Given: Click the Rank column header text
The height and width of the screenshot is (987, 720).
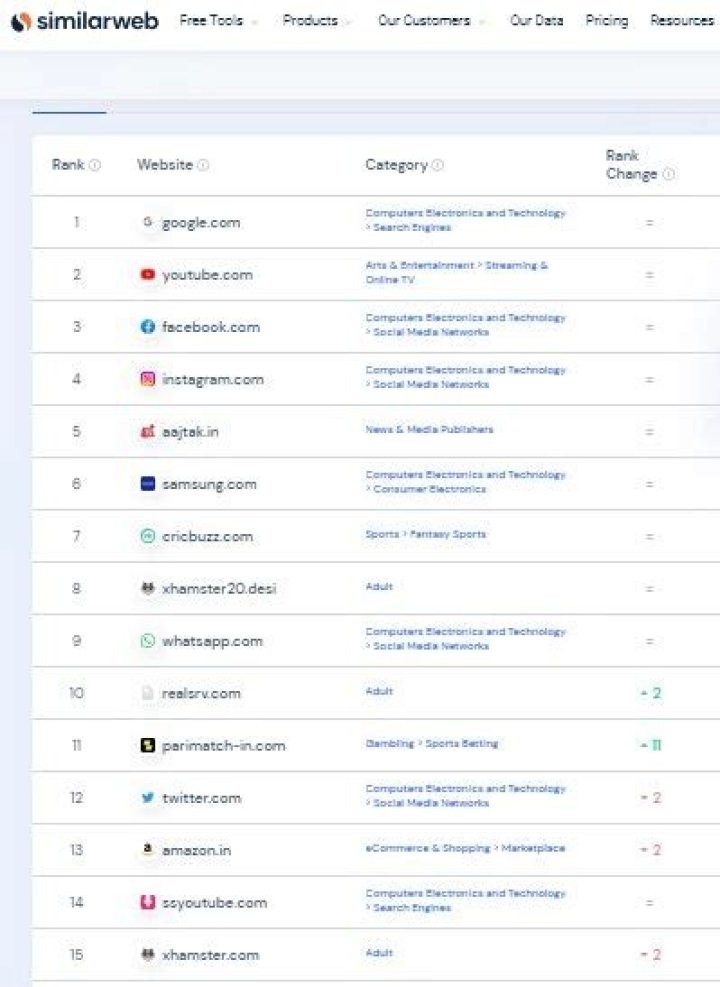Looking at the screenshot, I should tap(68, 165).
